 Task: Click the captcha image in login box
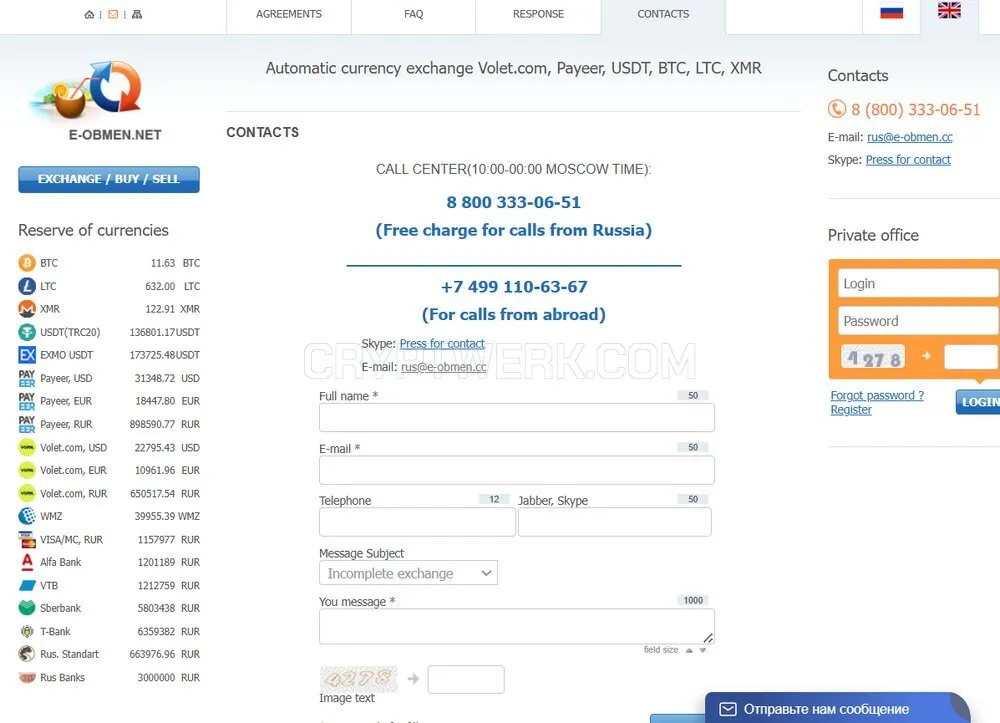click(x=873, y=357)
